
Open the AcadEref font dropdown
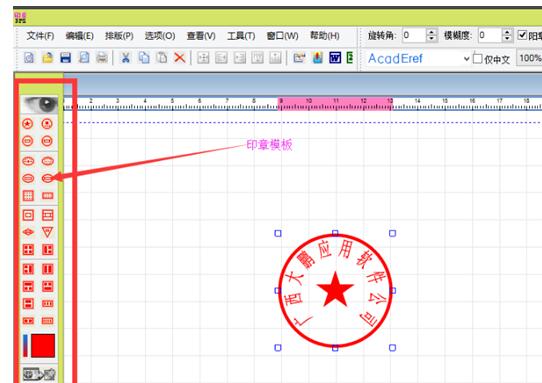pyautogui.click(x=466, y=58)
